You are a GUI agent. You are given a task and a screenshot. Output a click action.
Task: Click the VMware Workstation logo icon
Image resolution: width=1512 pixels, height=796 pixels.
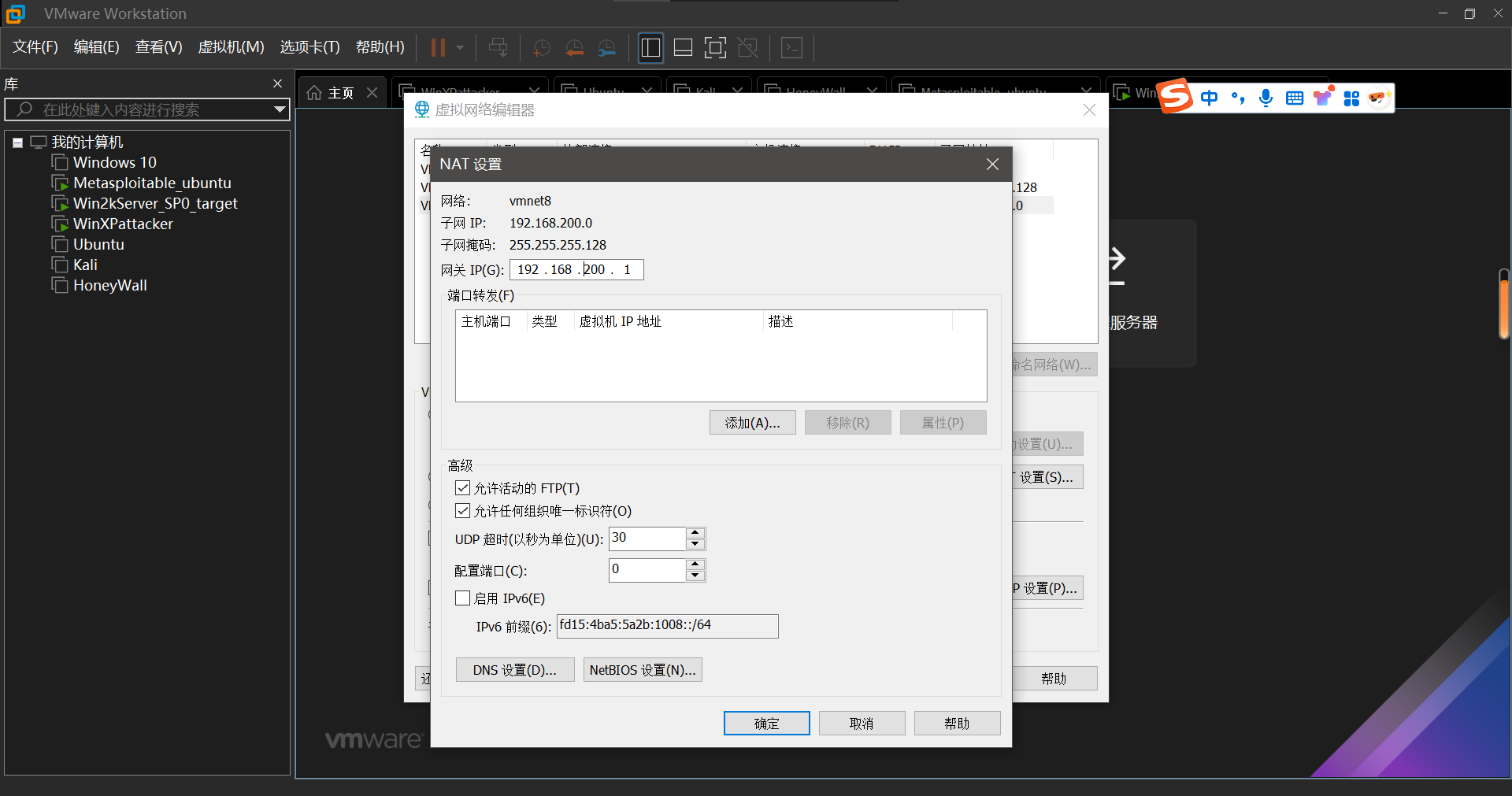point(15,13)
